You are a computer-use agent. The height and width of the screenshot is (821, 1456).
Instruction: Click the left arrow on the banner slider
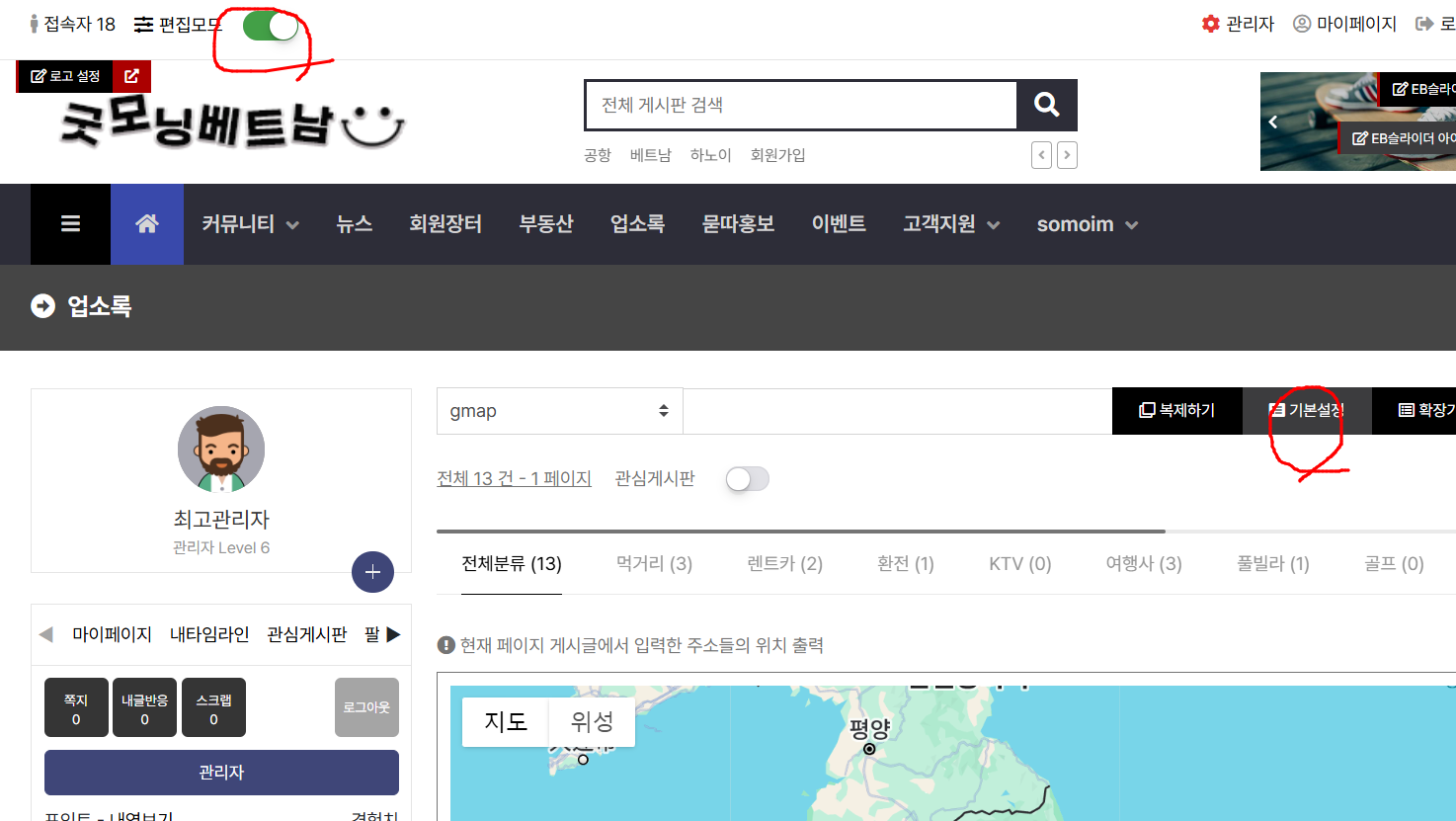click(1273, 123)
